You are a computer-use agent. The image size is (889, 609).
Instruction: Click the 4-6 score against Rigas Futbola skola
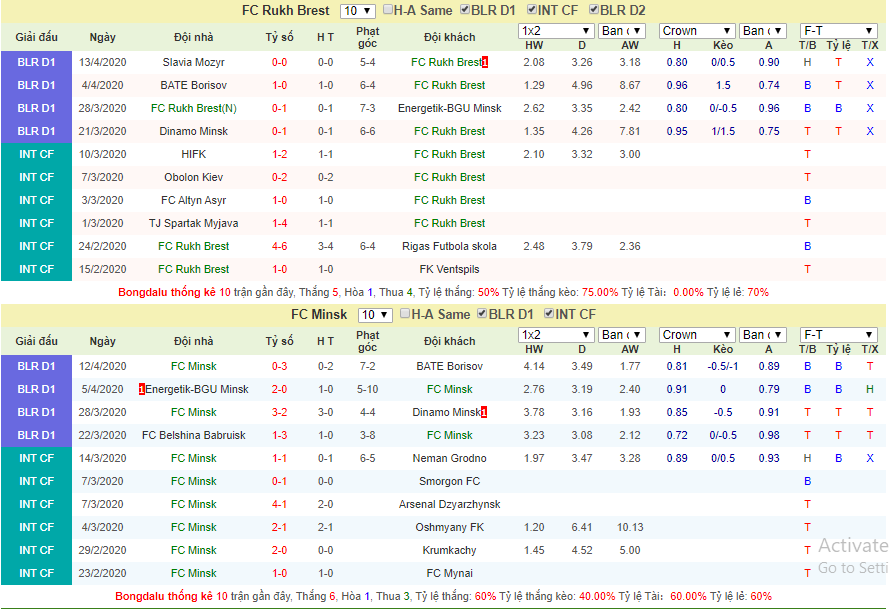280,246
